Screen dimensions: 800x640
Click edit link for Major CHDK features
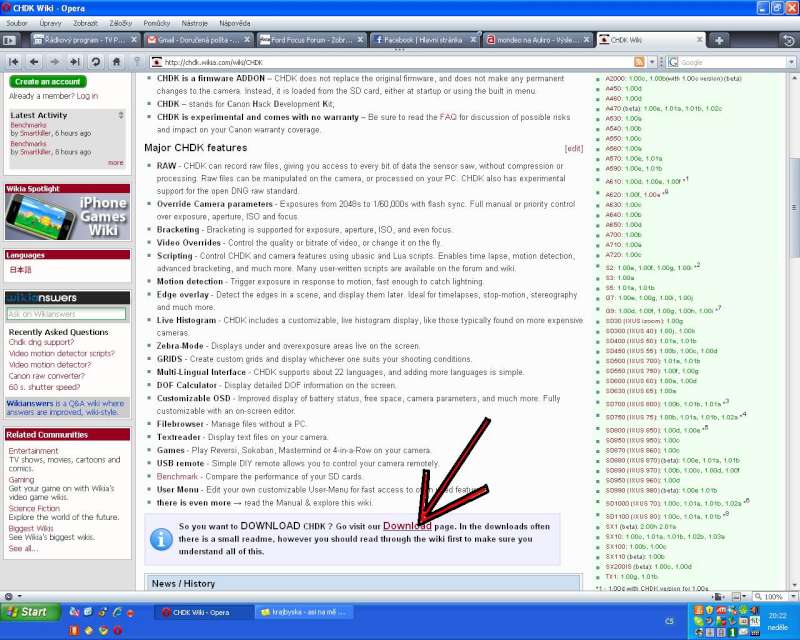click(573, 148)
